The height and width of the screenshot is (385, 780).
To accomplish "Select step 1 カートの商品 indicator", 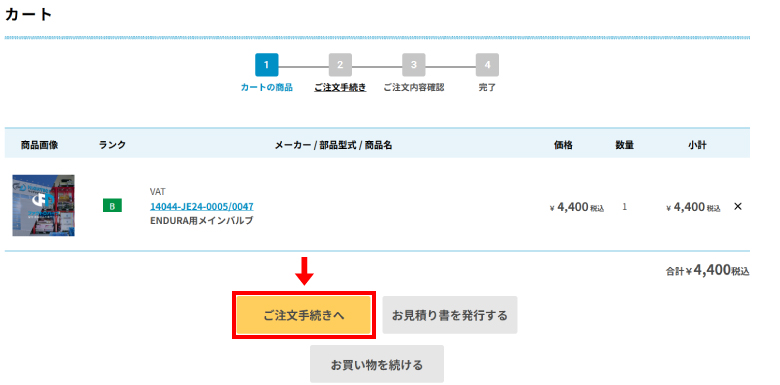I will coord(267,65).
